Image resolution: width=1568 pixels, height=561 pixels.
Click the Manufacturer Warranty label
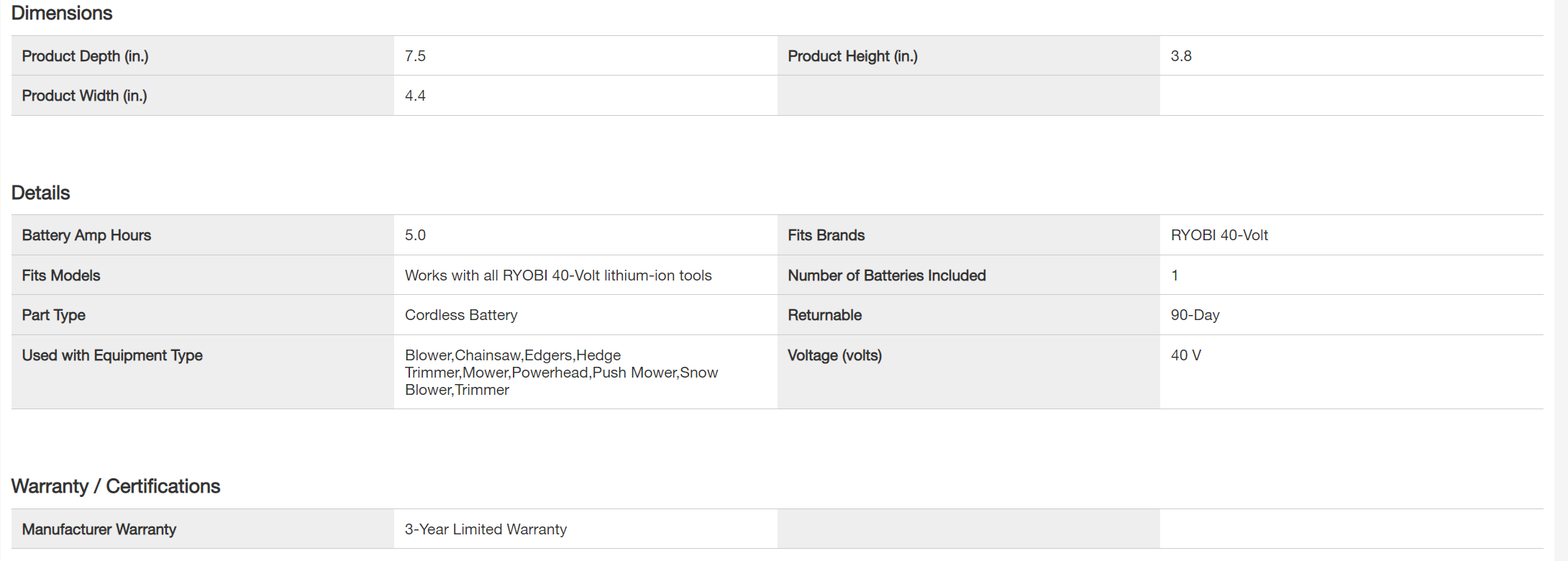coord(99,529)
